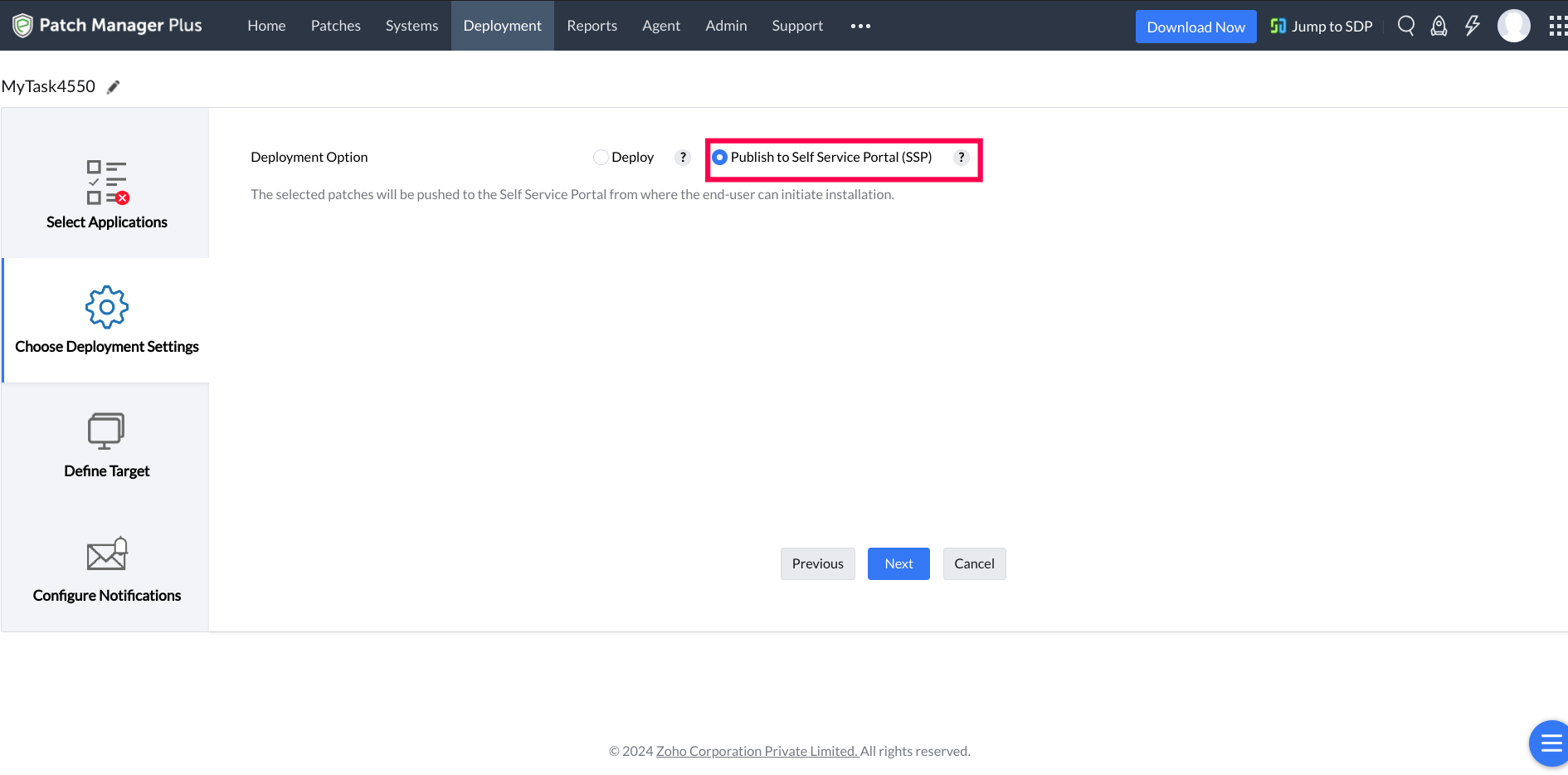The width and height of the screenshot is (1568, 775).
Task: Click the Patch Manager Plus product name
Action: click(x=121, y=26)
